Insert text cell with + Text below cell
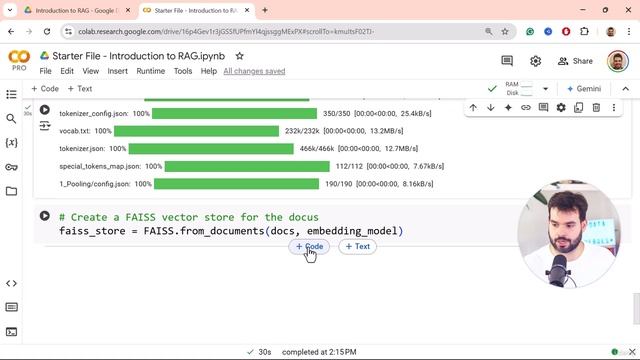The height and width of the screenshot is (360, 640). coord(358,247)
